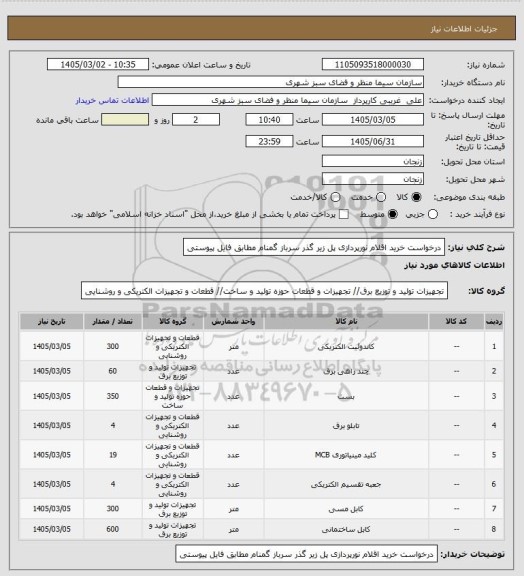The image size is (524, 576).
Task: Select item name کاندولیت الکتریکی
Action: pyautogui.click(x=346, y=346)
